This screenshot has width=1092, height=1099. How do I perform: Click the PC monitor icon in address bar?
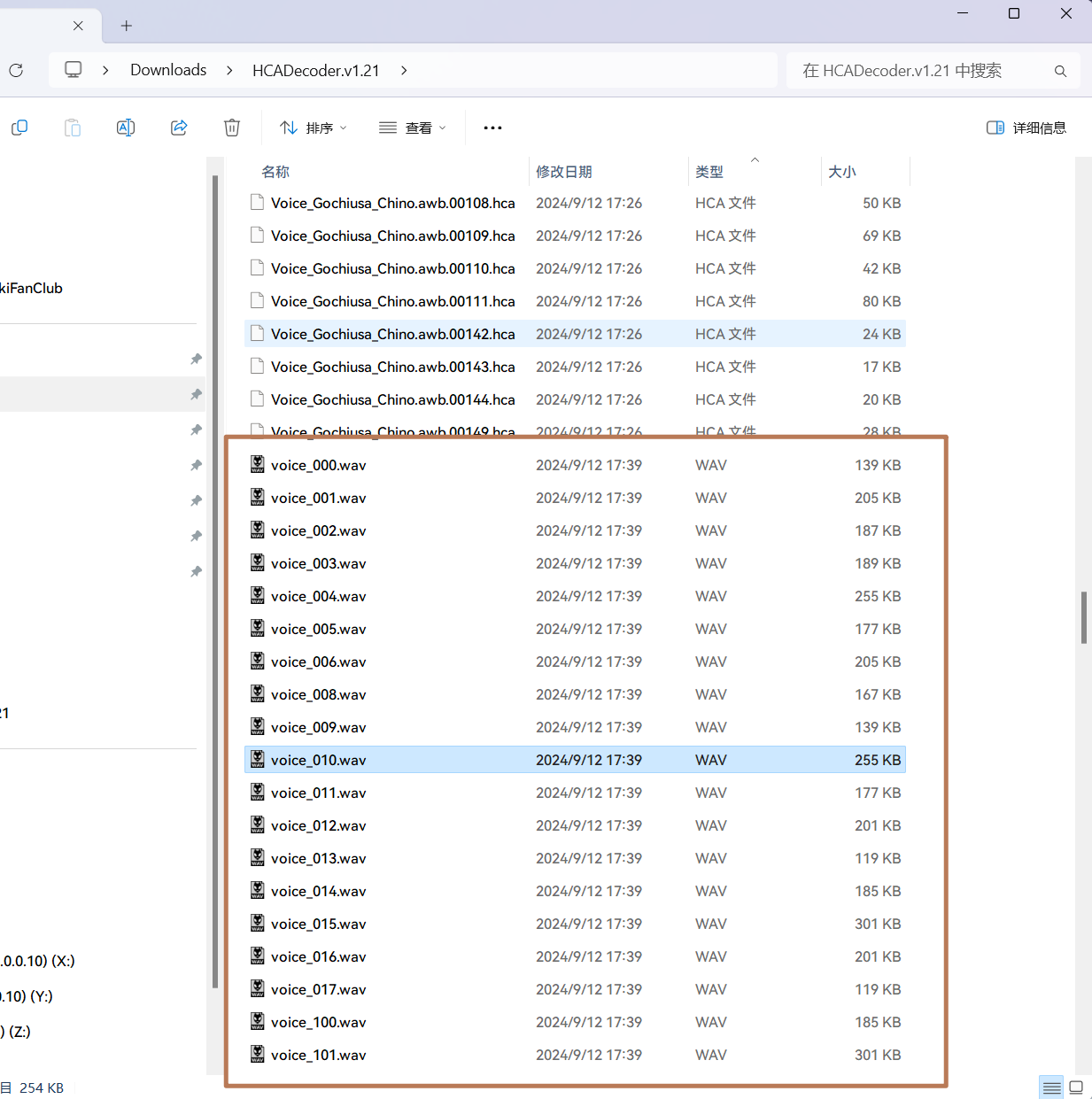click(x=74, y=70)
